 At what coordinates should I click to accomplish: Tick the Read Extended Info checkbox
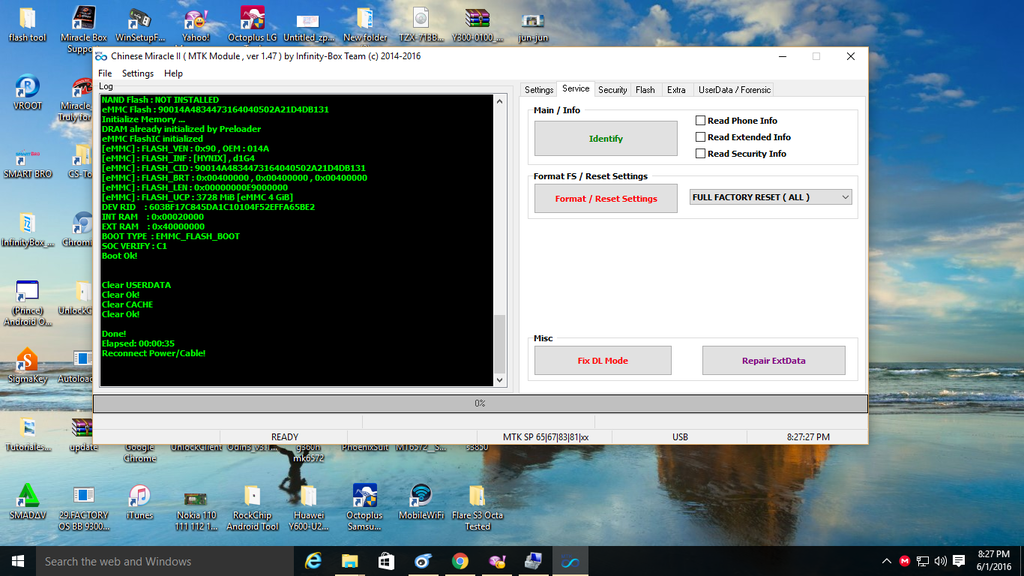pyautogui.click(x=701, y=137)
